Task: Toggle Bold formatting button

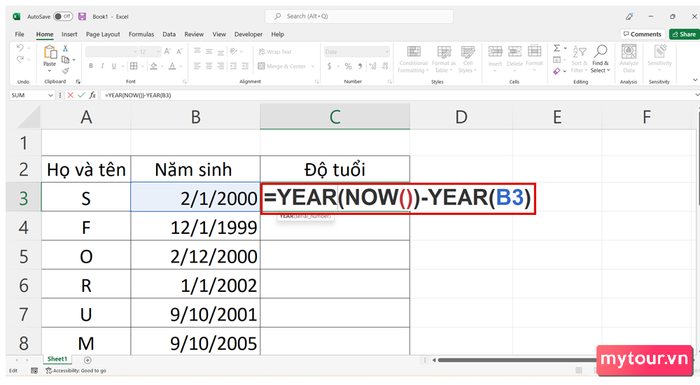Action: point(91,66)
